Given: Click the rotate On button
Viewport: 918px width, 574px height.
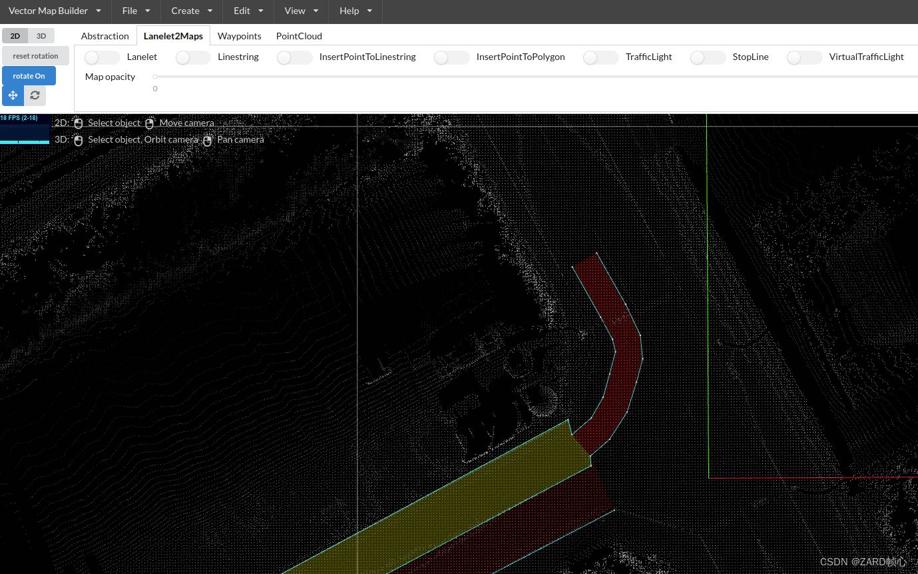Looking at the screenshot, I should click(x=29, y=76).
